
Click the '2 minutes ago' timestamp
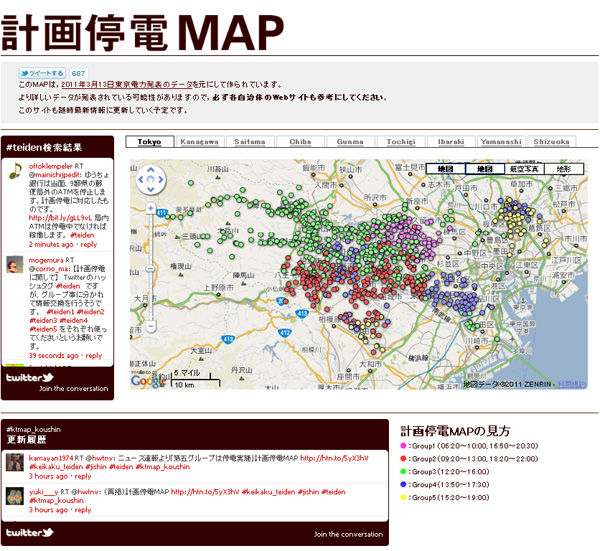coord(51,245)
